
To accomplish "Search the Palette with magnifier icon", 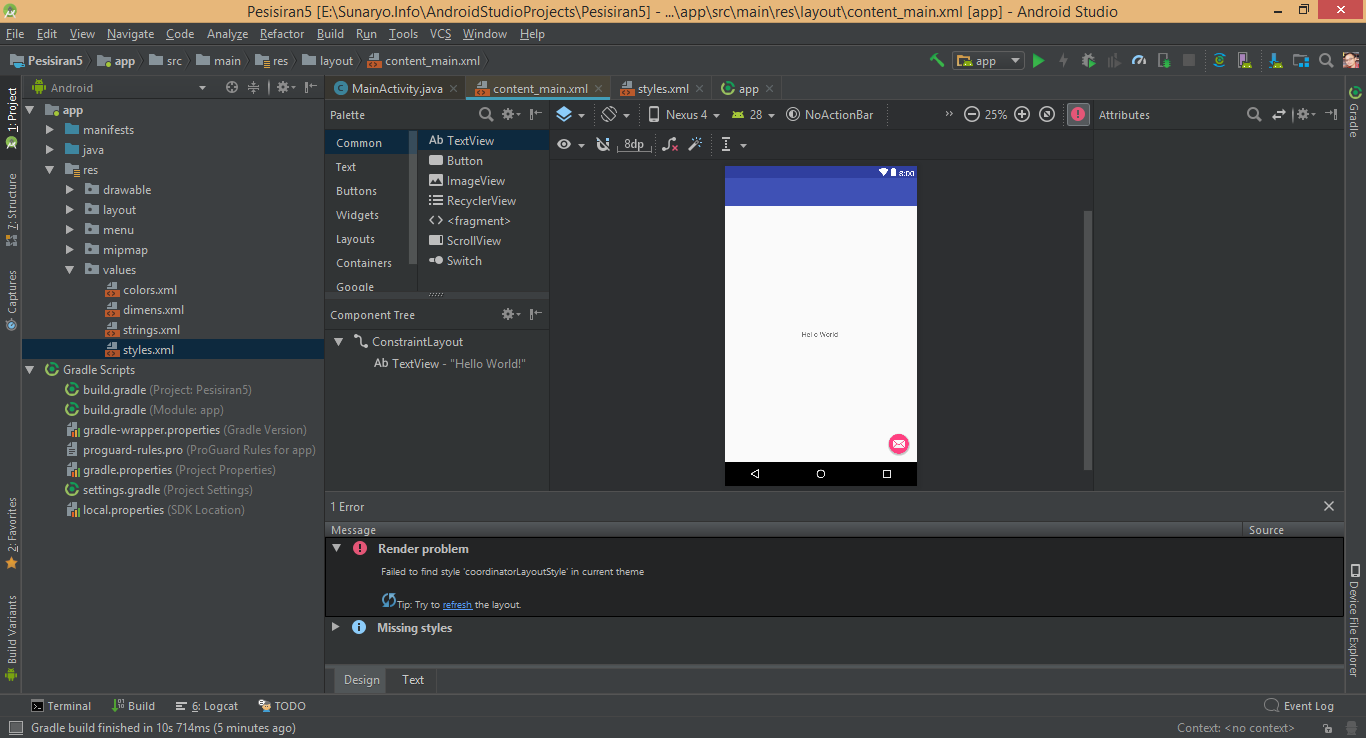I will [486, 115].
